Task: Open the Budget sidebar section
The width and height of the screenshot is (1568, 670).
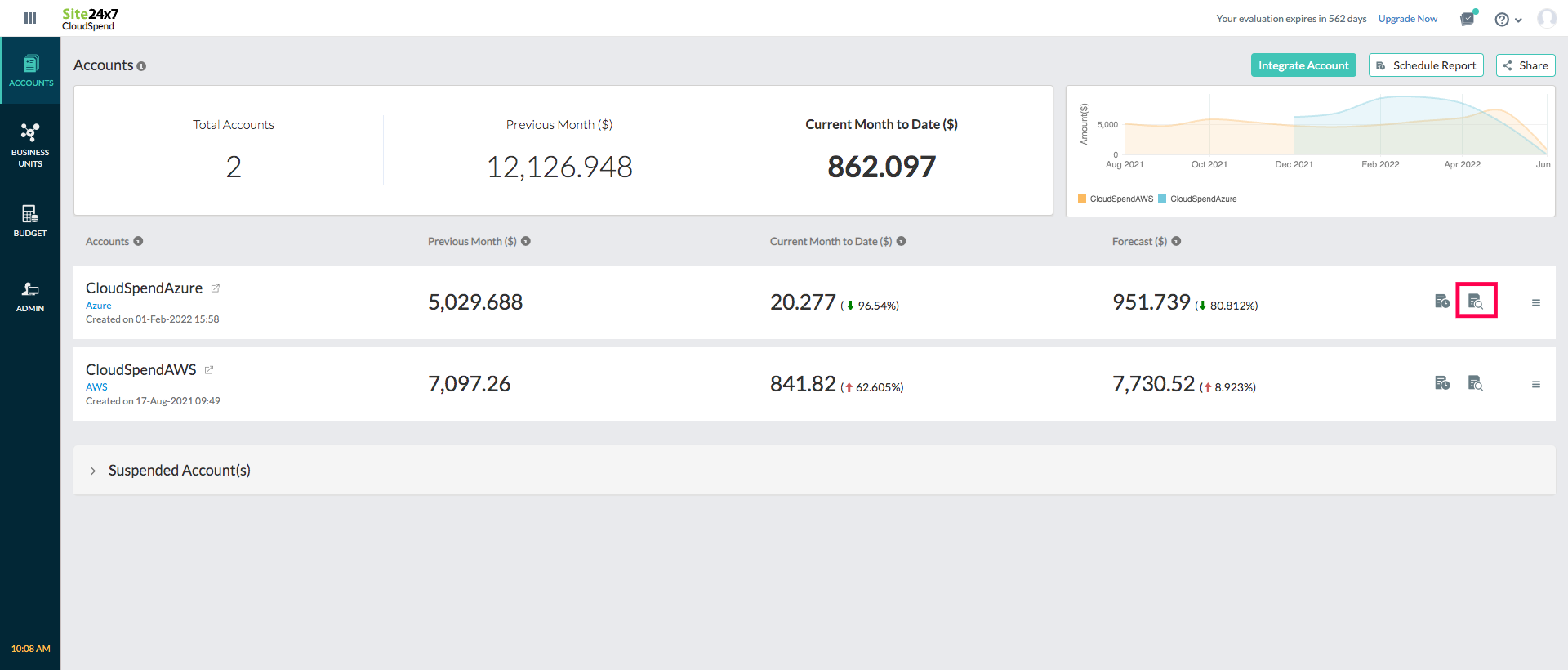Action: point(30,221)
